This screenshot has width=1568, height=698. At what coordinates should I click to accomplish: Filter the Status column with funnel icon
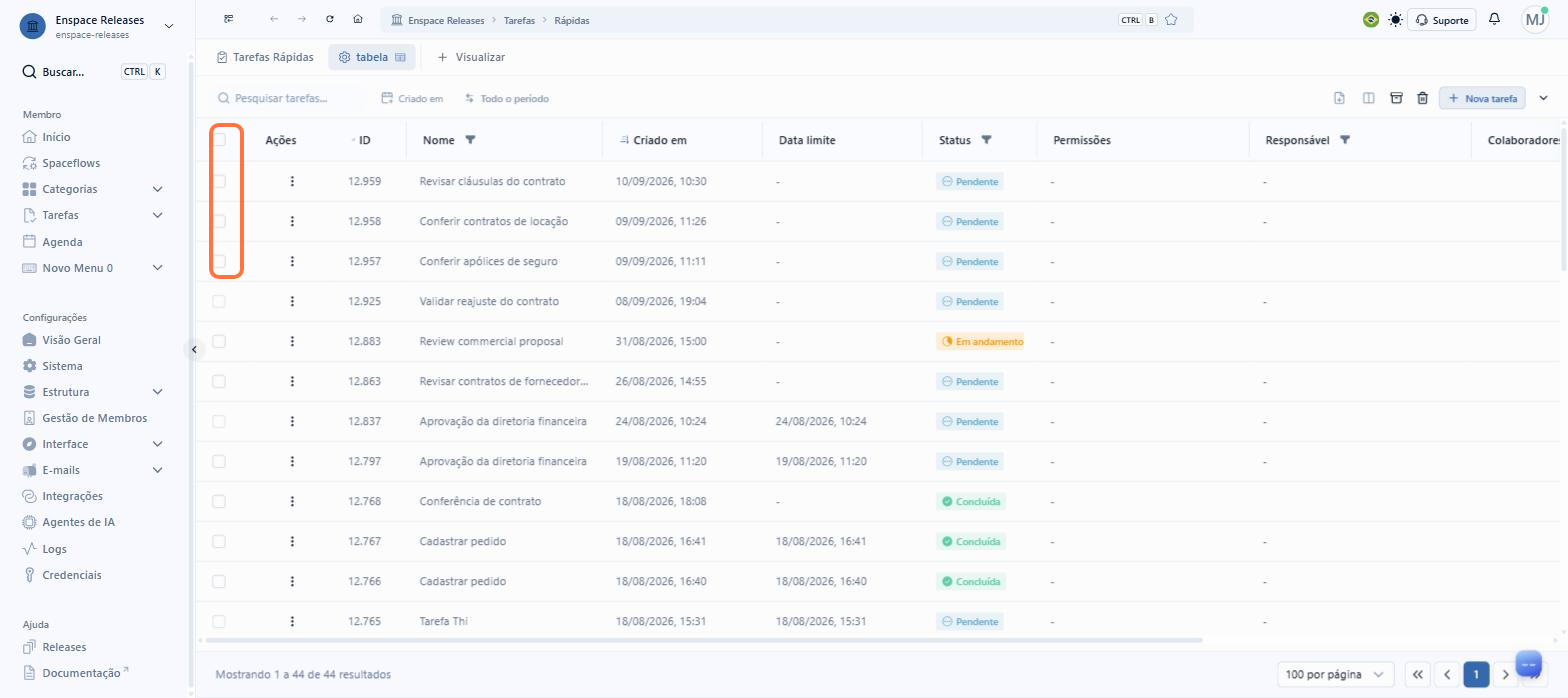click(x=986, y=140)
